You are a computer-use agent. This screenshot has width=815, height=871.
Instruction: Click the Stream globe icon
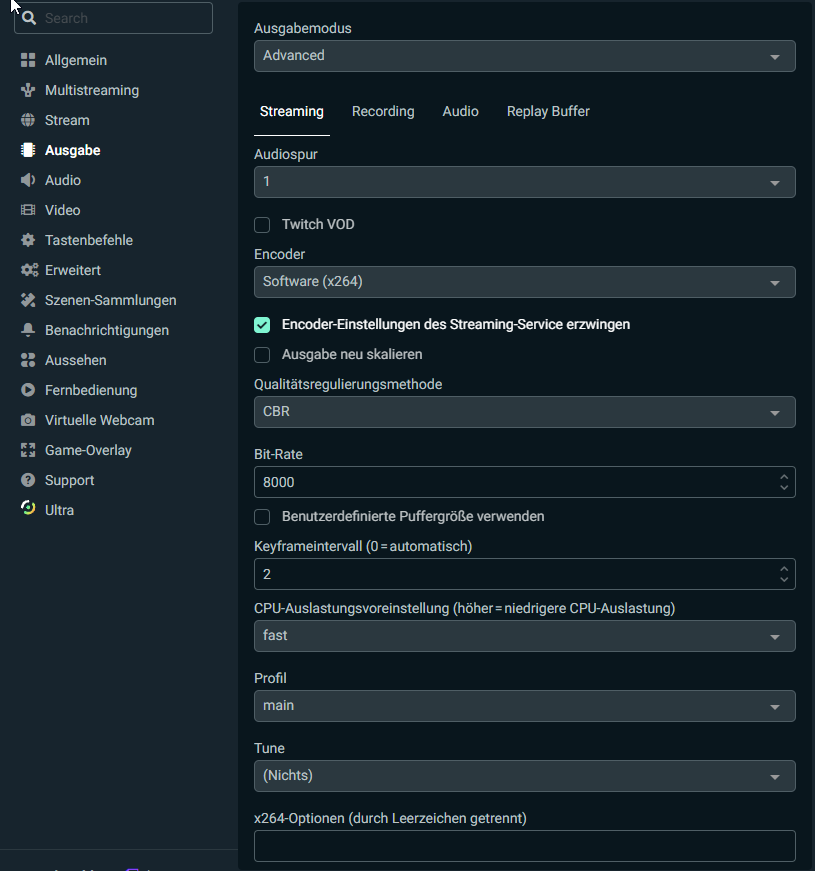pyautogui.click(x=28, y=121)
